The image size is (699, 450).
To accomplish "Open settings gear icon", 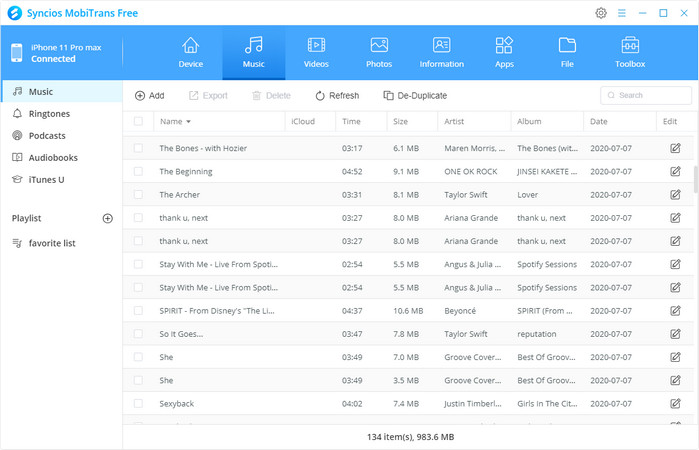I will tap(601, 13).
